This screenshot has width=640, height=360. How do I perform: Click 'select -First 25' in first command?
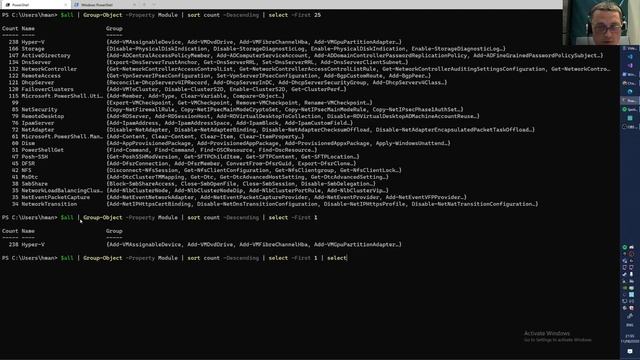click(295, 15)
